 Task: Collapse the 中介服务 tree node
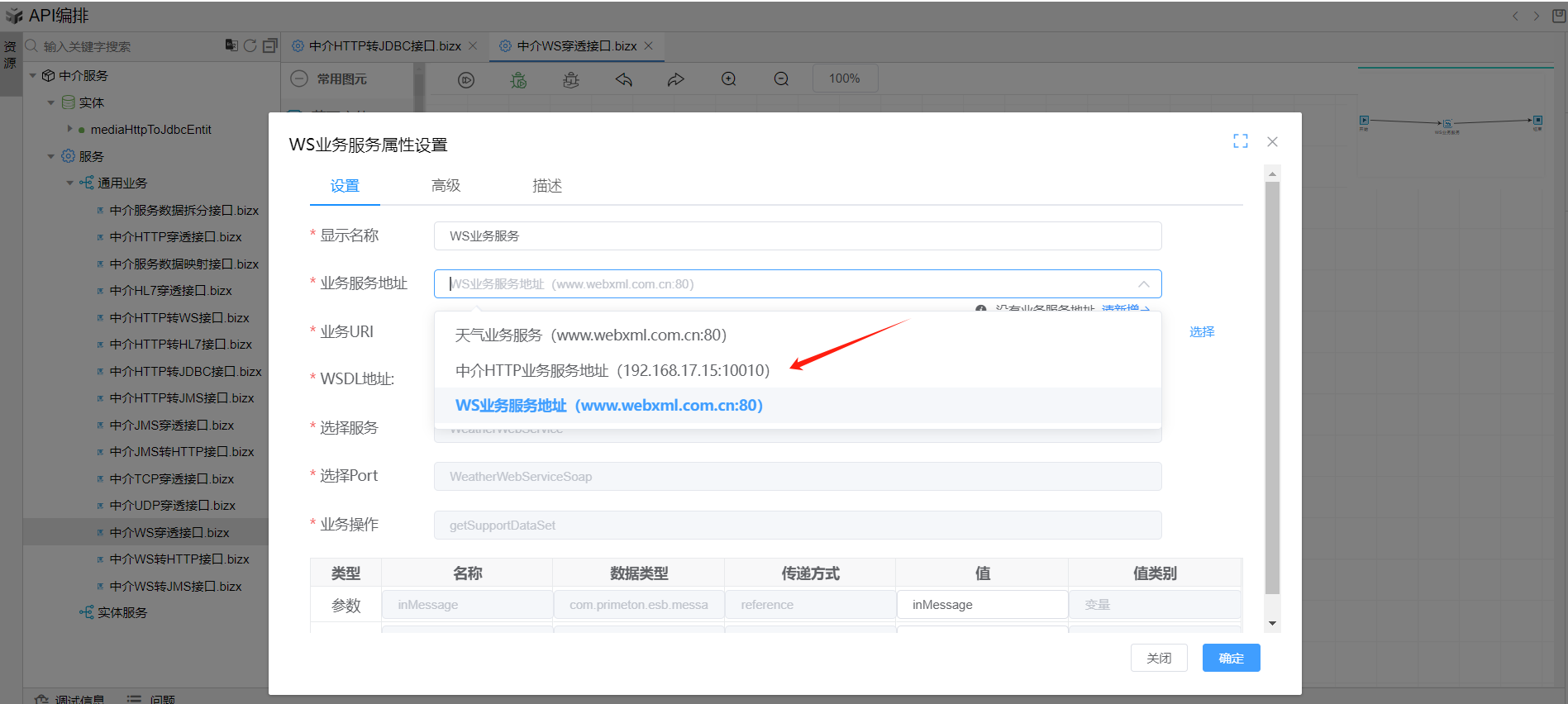coord(33,76)
